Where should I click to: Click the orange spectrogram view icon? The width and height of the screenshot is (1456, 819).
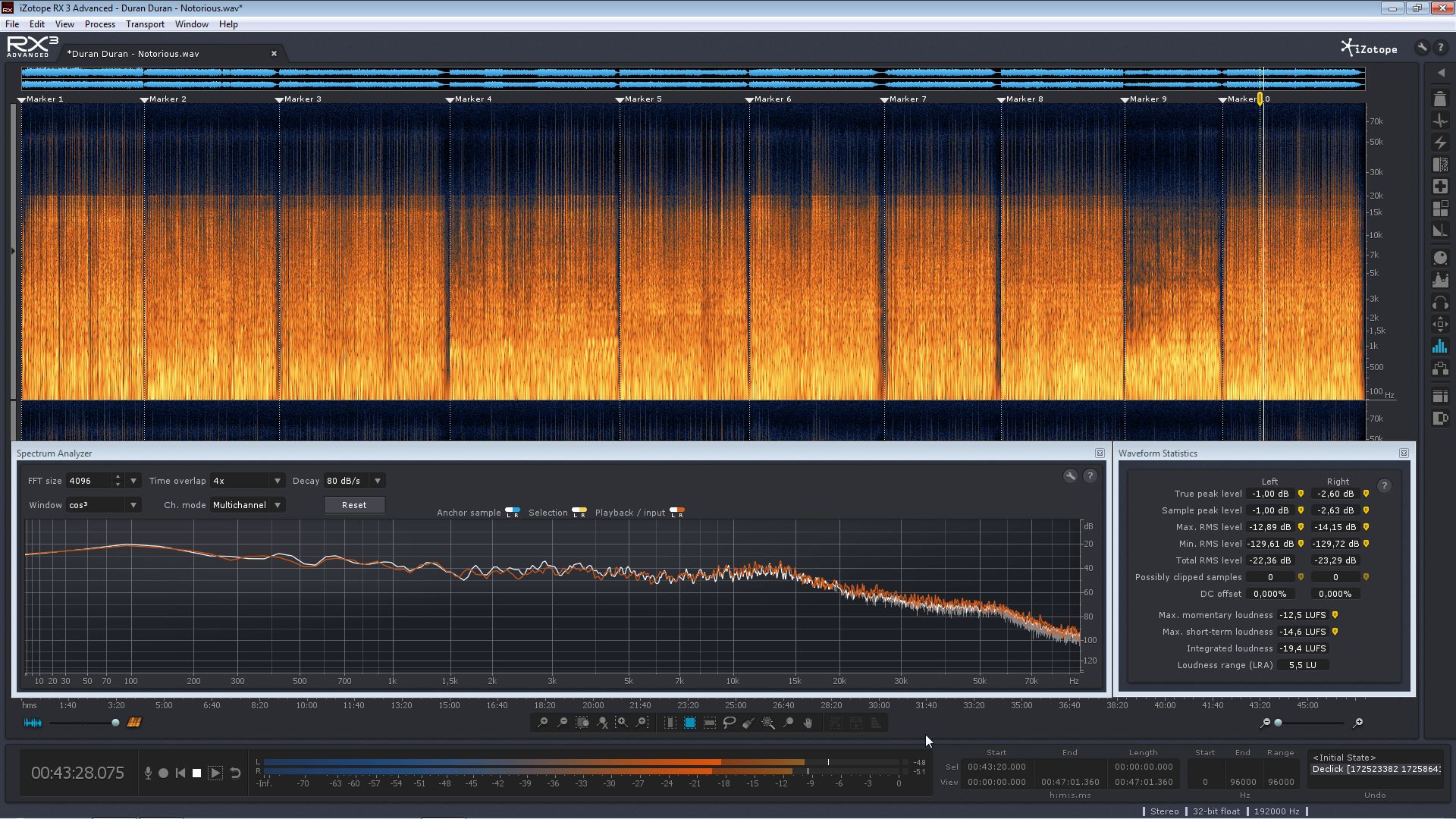click(x=134, y=723)
